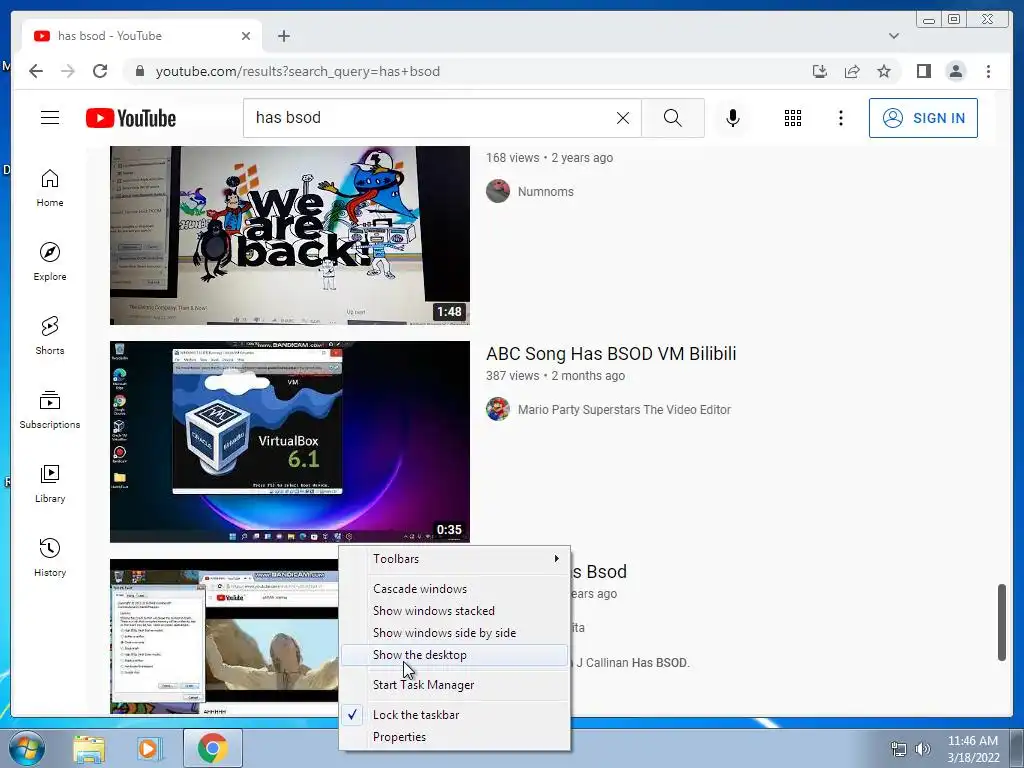
Task: Click the SIGN IN button
Action: [923, 118]
